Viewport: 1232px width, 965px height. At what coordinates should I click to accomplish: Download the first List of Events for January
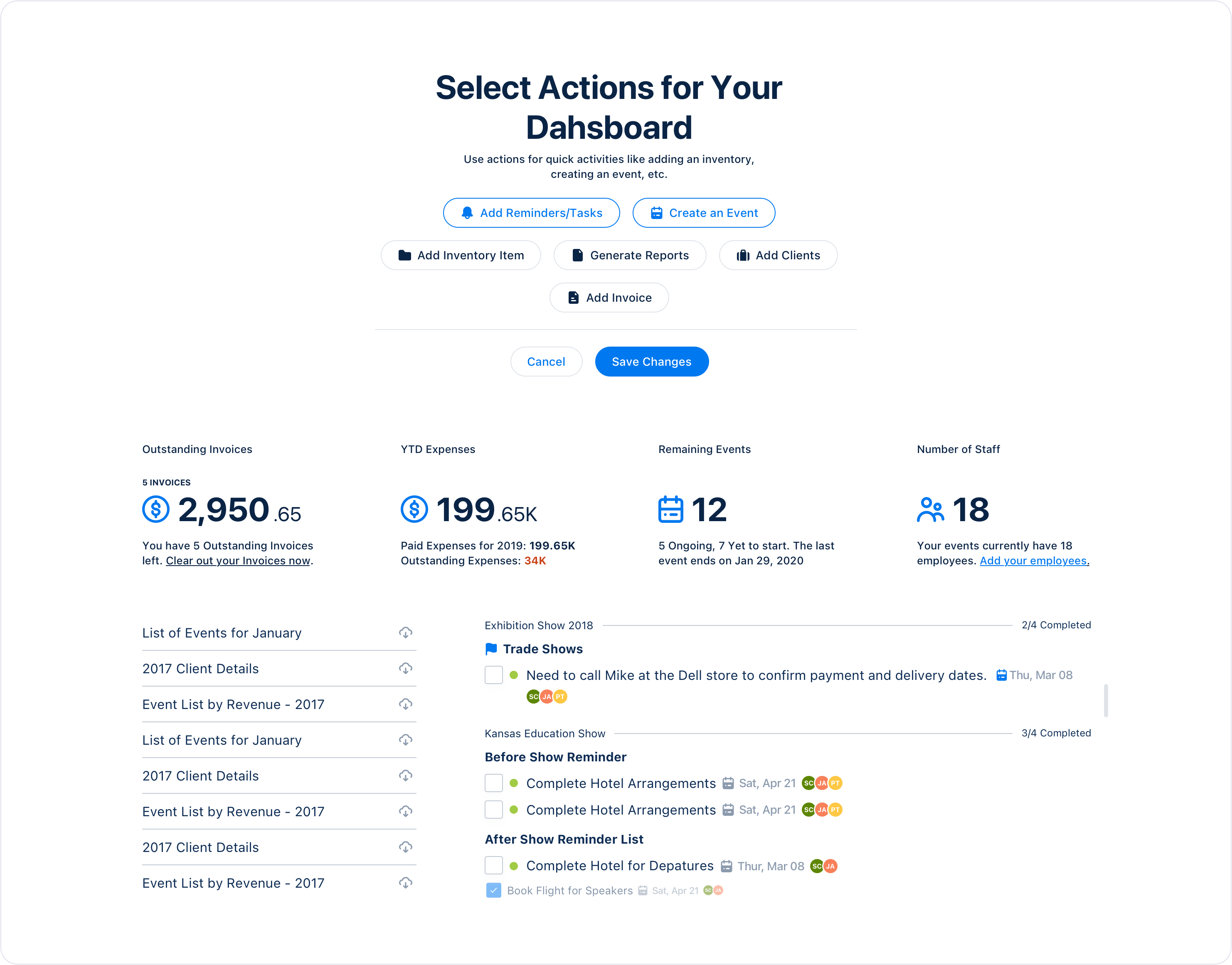point(405,632)
